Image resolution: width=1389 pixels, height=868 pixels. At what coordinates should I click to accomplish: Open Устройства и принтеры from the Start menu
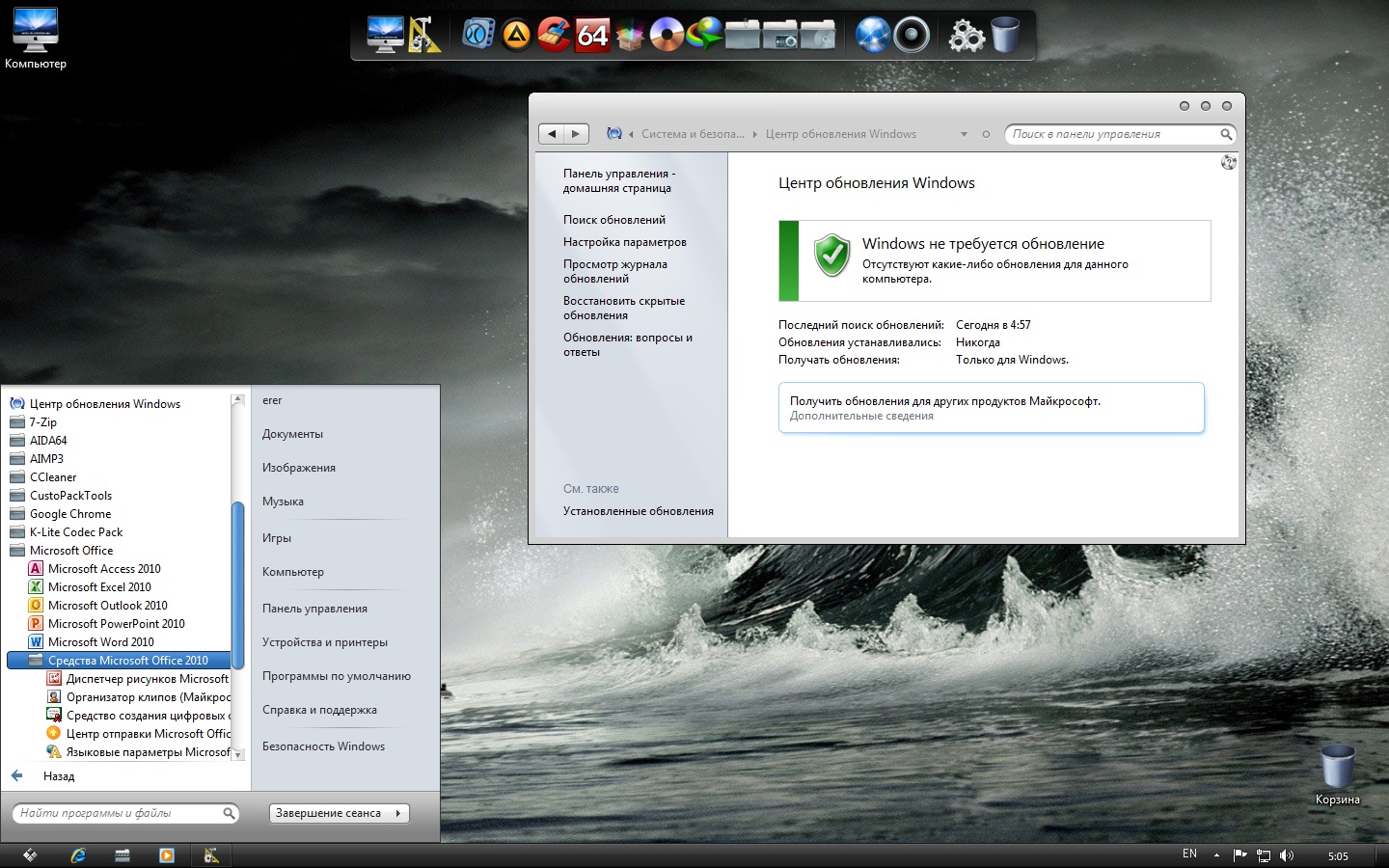coord(325,642)
